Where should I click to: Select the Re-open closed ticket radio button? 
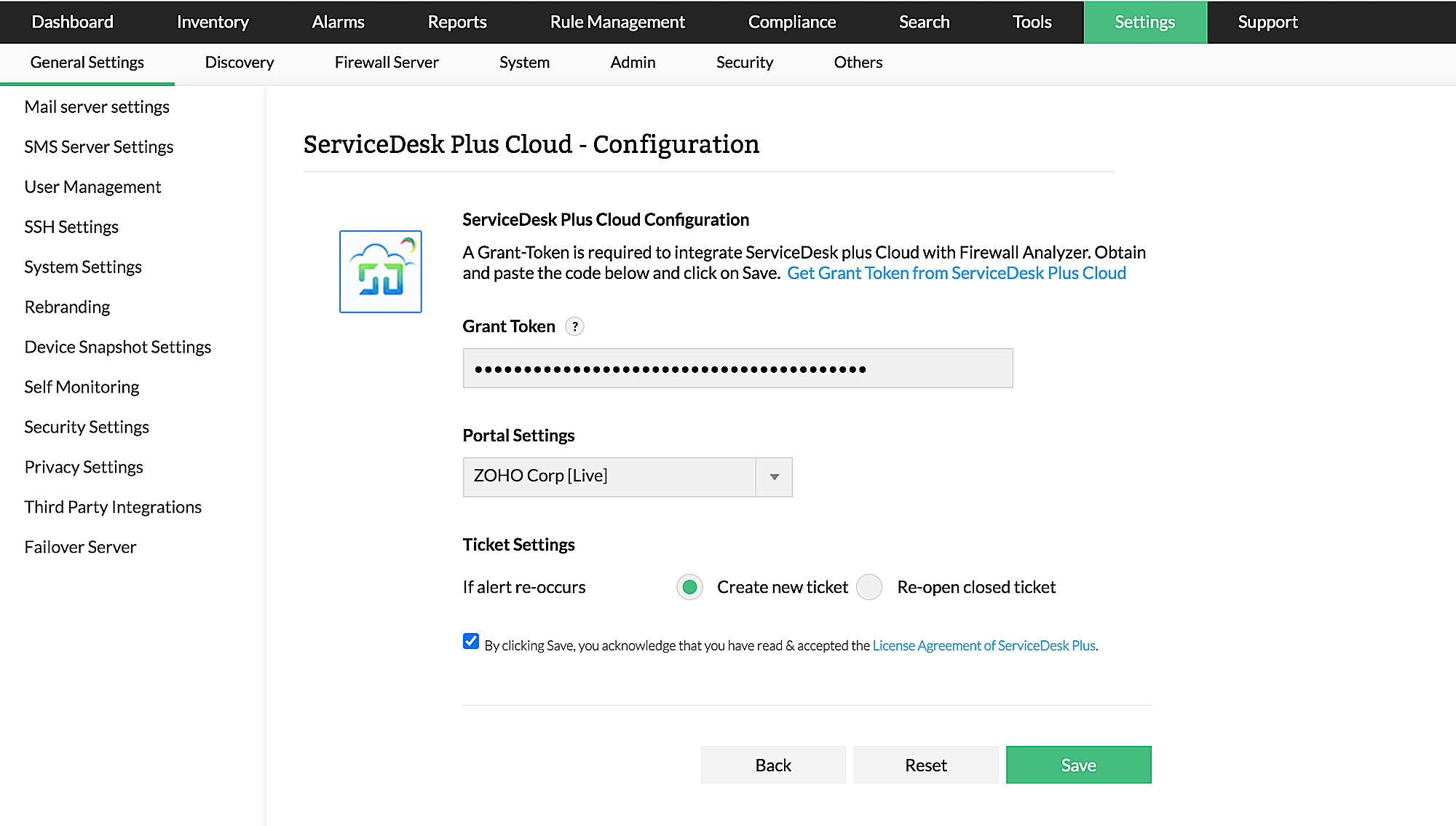(869, 587)
